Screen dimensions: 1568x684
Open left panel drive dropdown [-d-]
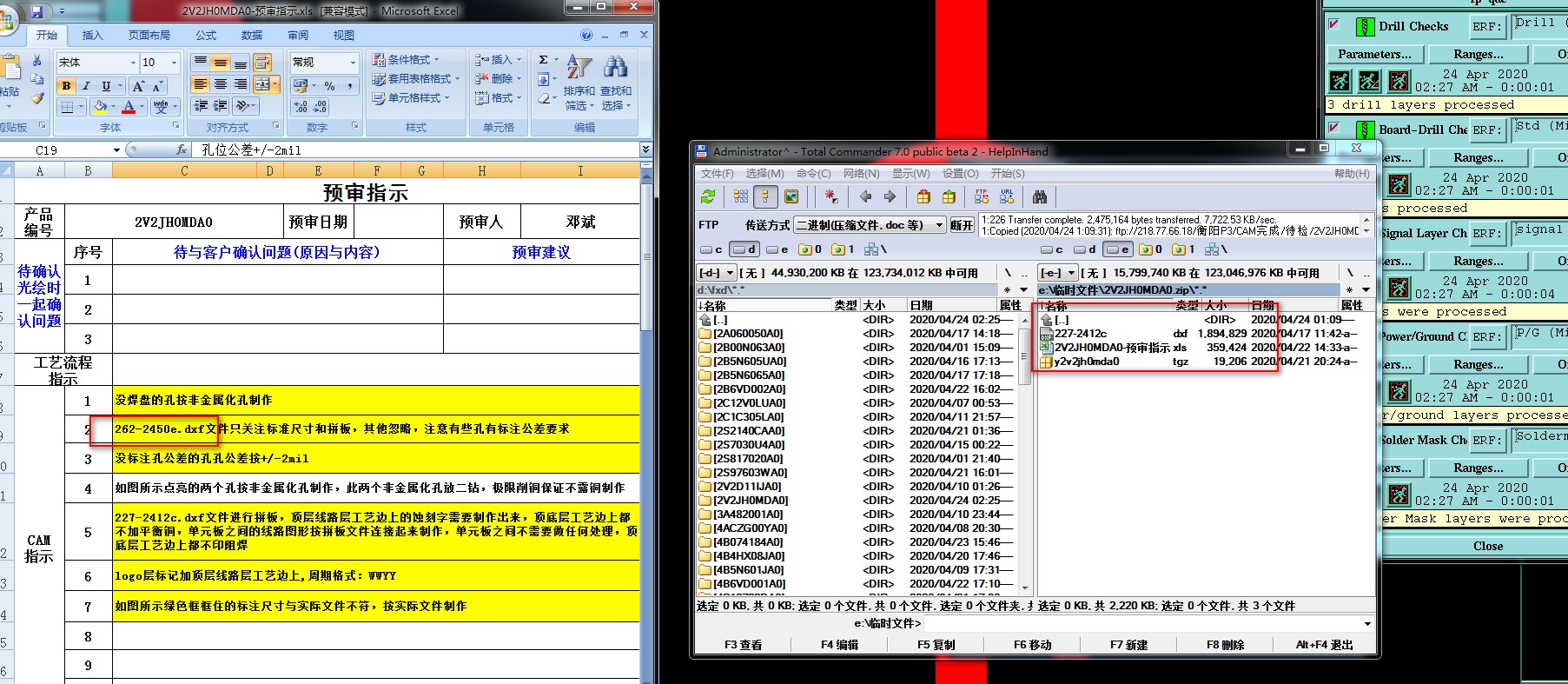717,273
